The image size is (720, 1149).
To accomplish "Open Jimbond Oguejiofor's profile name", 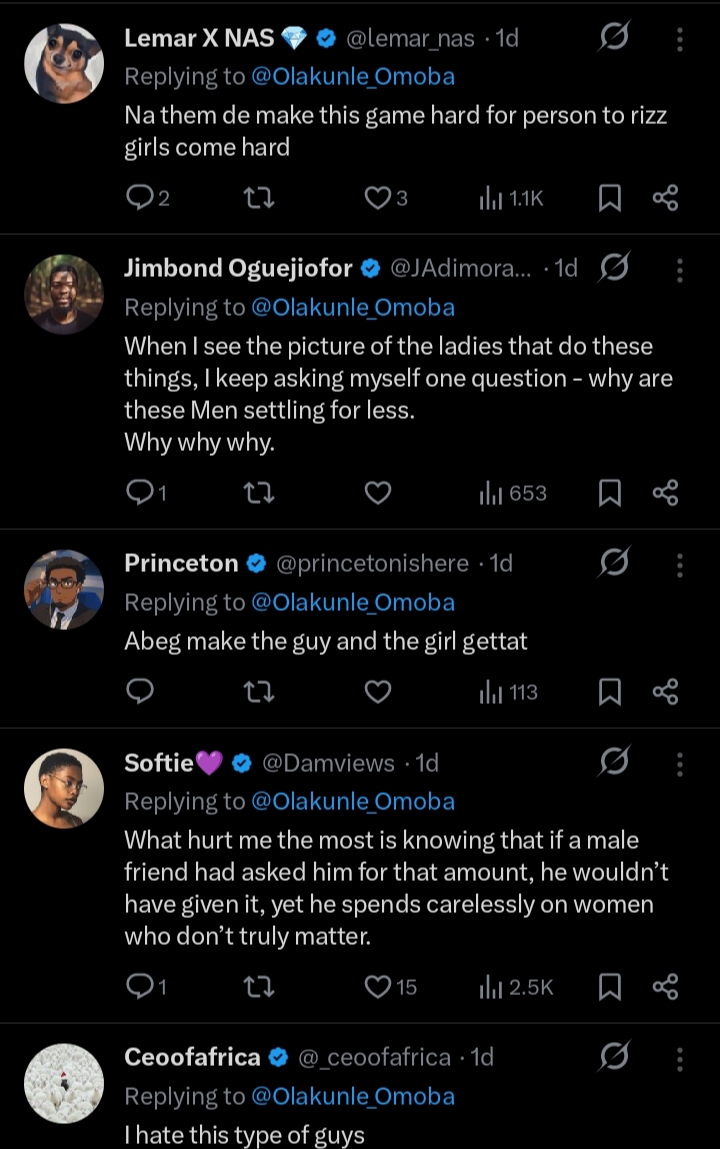I will [238, 268].
